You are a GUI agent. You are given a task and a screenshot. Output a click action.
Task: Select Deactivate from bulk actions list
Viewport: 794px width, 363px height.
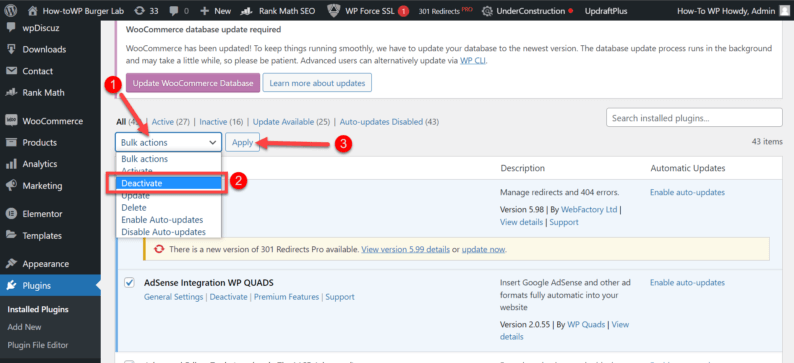(x=168, y=183)
